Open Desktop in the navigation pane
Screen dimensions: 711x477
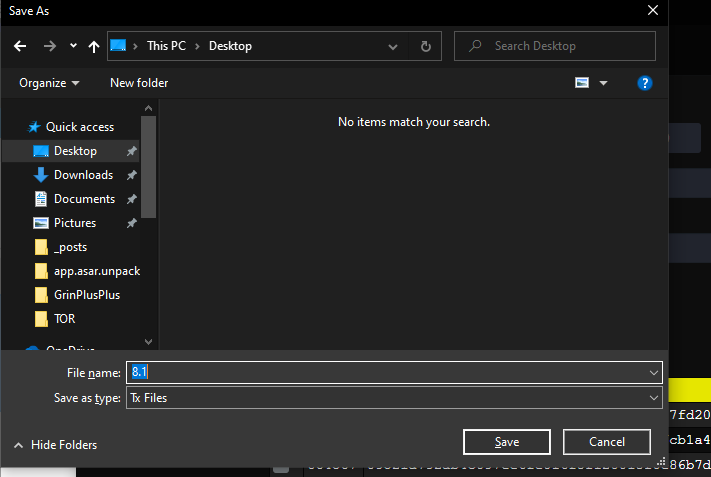75,151
